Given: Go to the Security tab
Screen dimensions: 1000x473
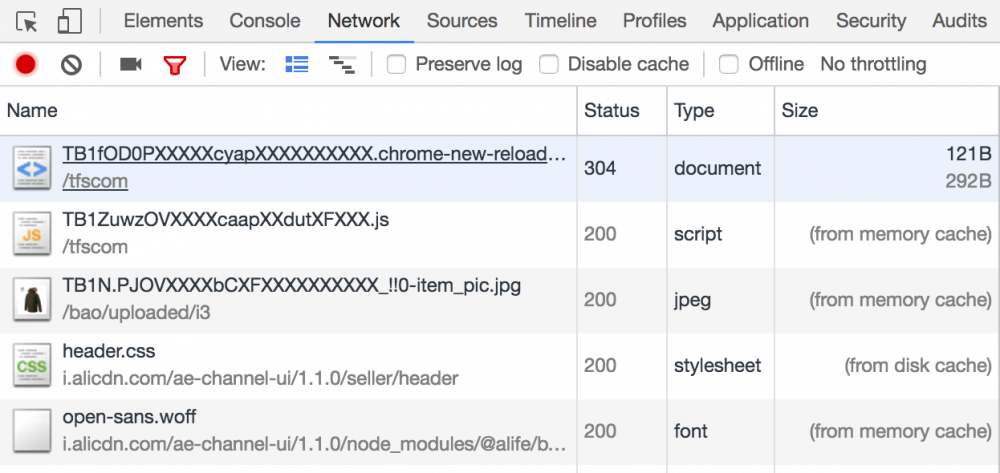Looking at the screenshot, I should point(871,21).
